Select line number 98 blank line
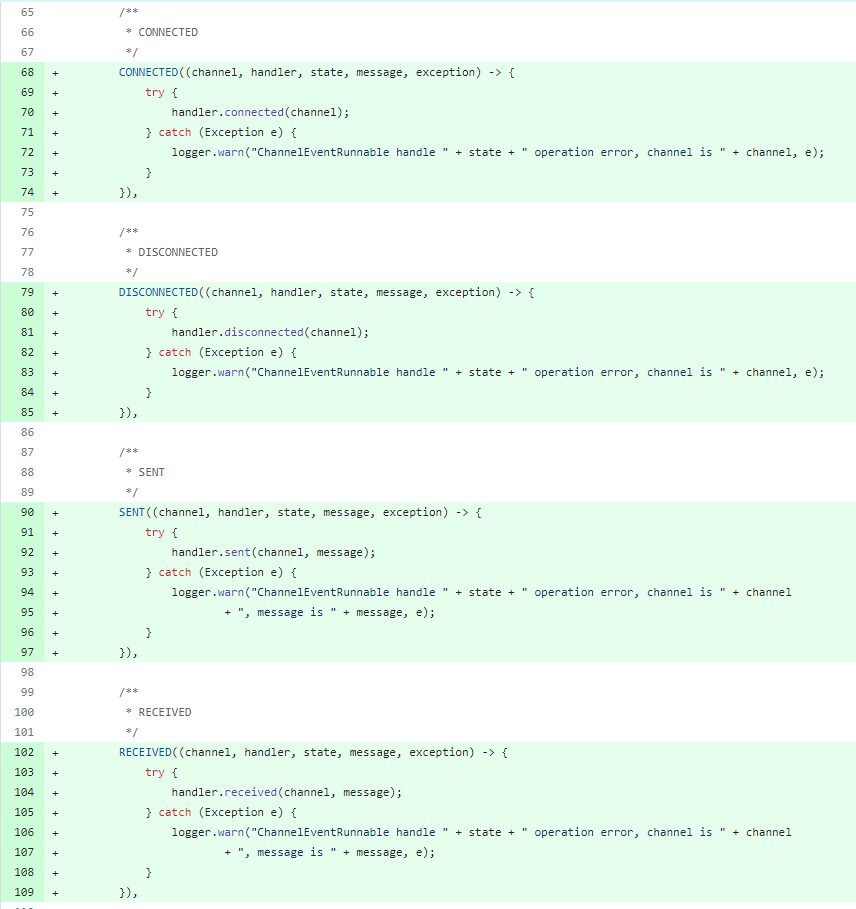This screenshot has width=856, height=909. point(27,672)
